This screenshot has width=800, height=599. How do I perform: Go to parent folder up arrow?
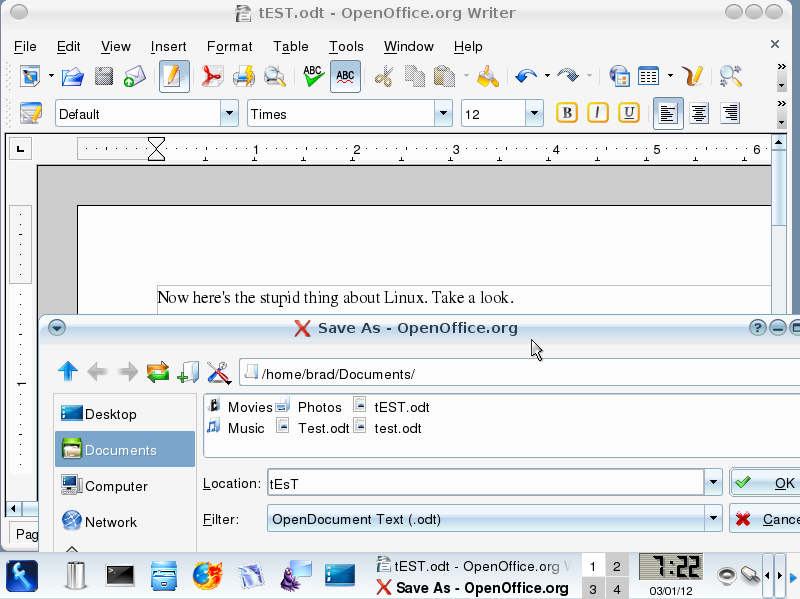coord(68,371)
